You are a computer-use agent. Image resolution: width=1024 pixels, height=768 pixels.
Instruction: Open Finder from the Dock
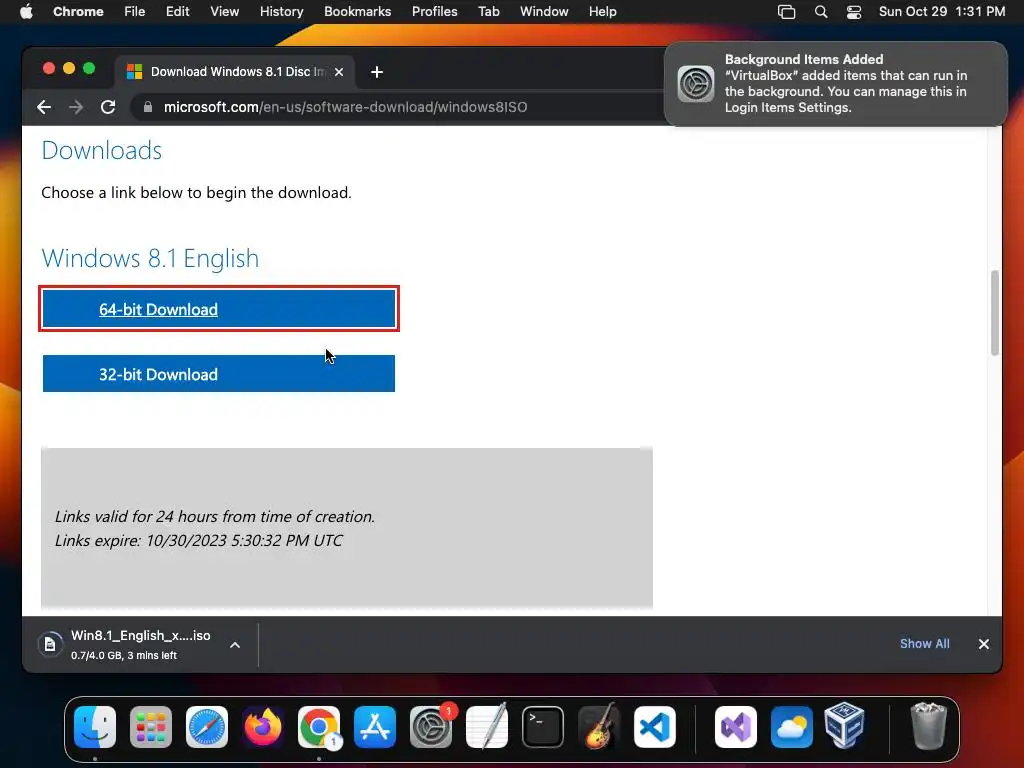click(x=95, y=727)
